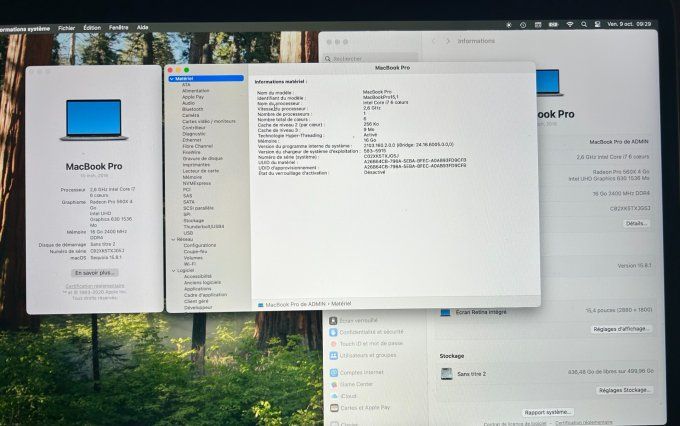680x426 pixels.
Task: Select SCSI parallèle in the hardware list
Action: pos(198,208)
